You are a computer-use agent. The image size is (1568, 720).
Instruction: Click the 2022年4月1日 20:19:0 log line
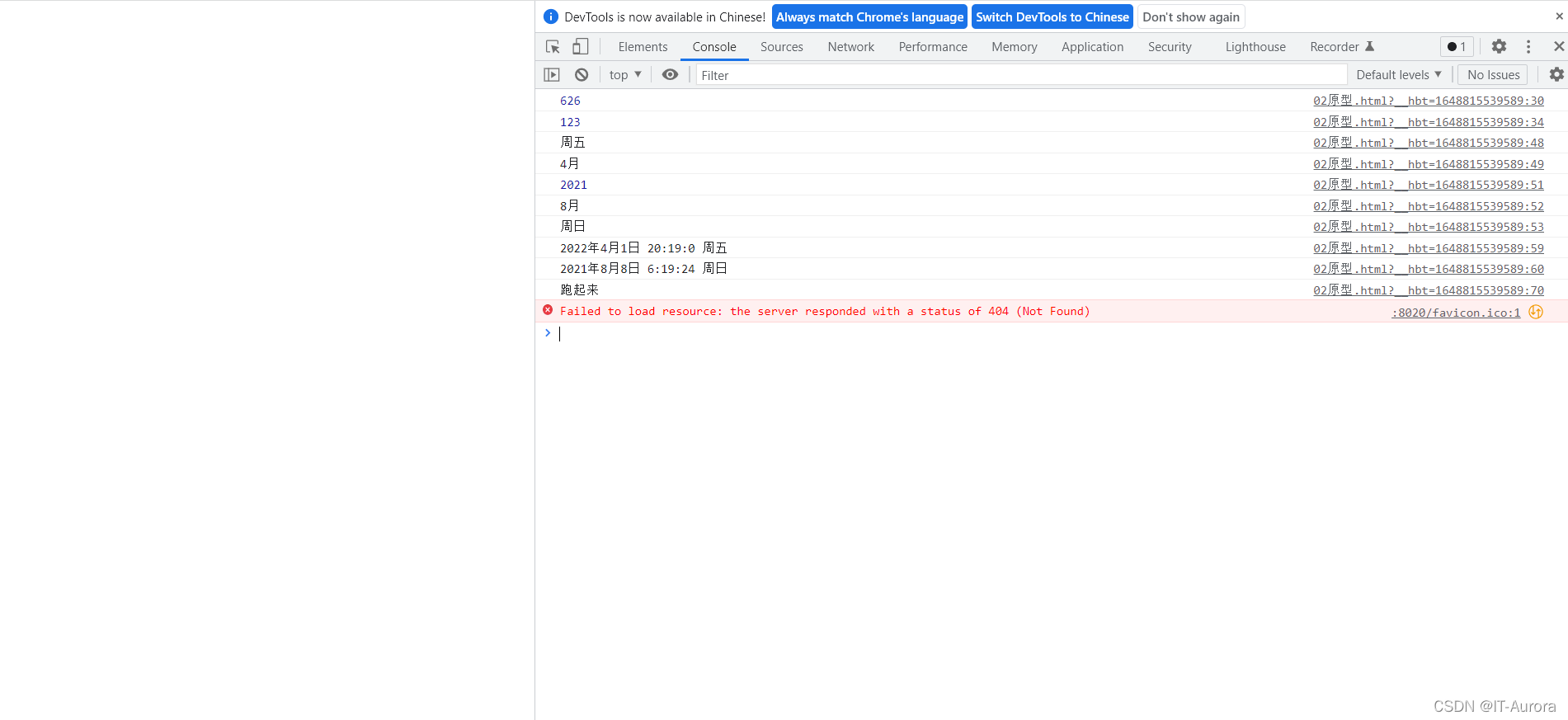pos(643,248)
